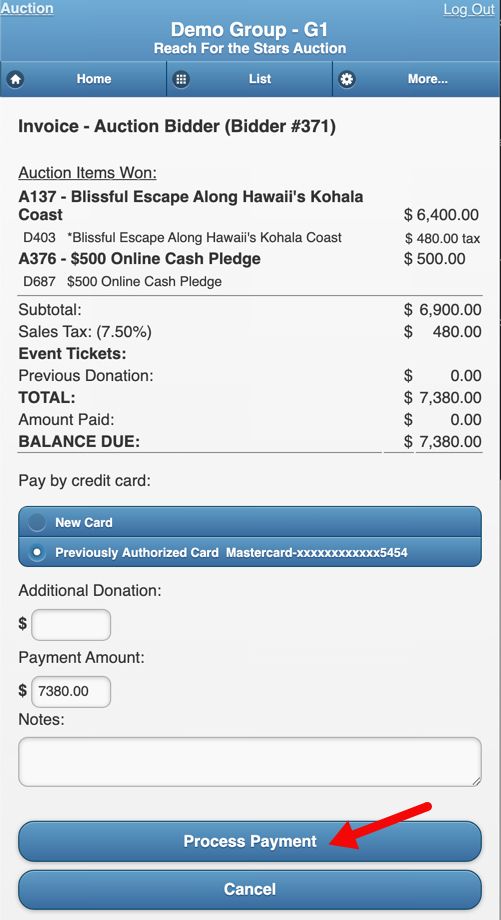Click the Invoice - Auction Bidder heading
The image size is (501, 920).
coord(177,127)
